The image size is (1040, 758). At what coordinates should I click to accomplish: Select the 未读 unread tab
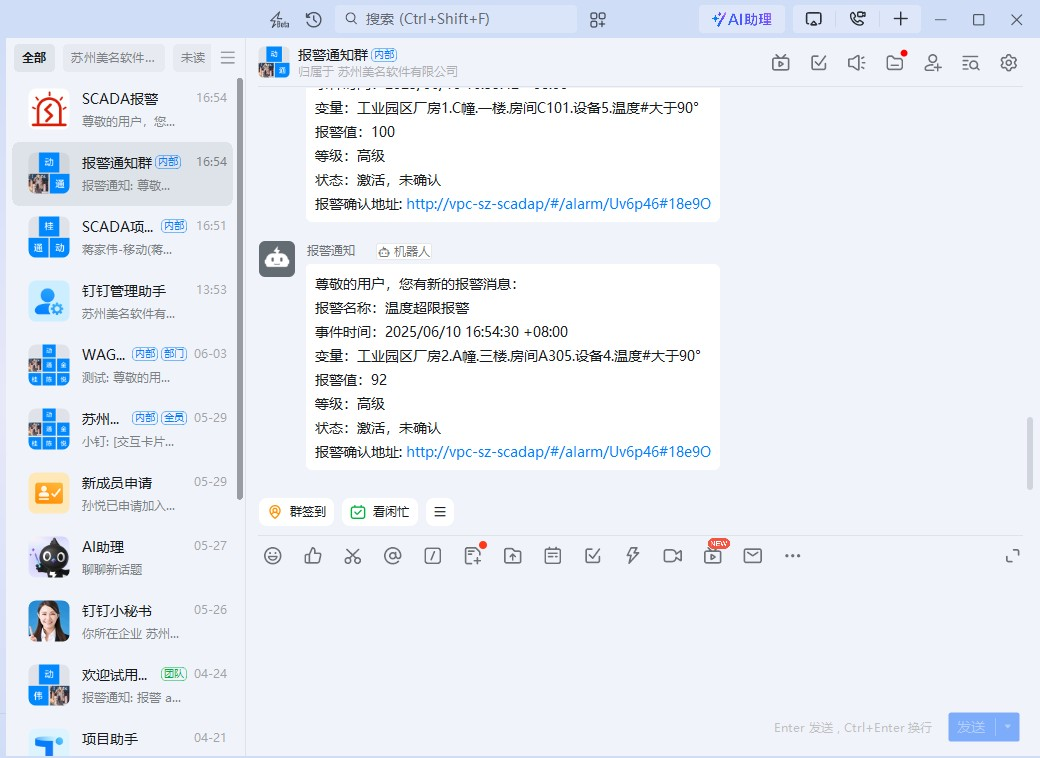(x=193, y=58)
